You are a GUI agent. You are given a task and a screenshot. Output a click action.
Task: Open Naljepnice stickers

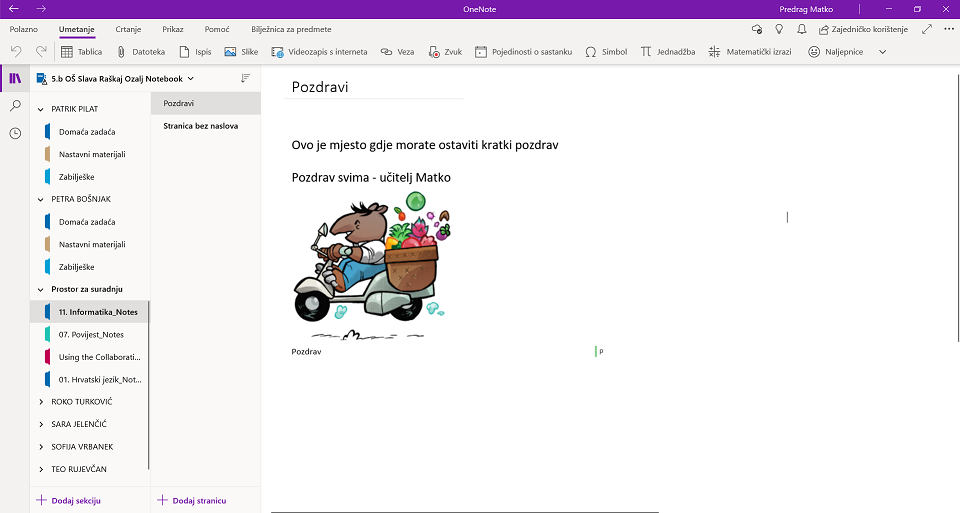[836, 52]
